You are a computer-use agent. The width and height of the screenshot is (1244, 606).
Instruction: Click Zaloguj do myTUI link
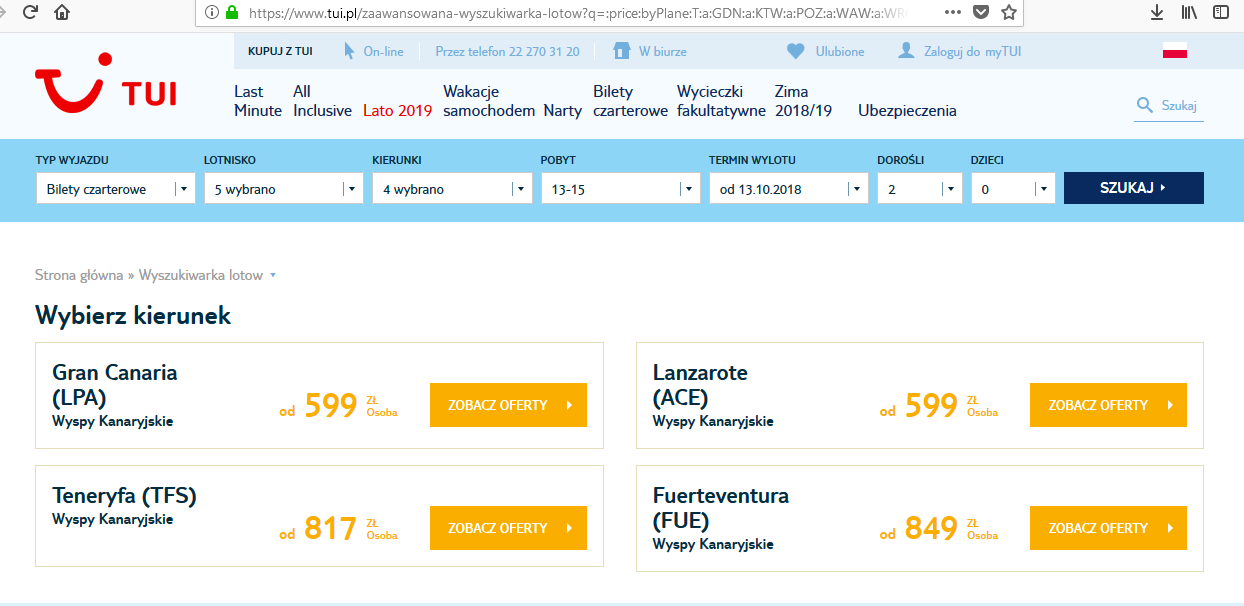[972, 52]
